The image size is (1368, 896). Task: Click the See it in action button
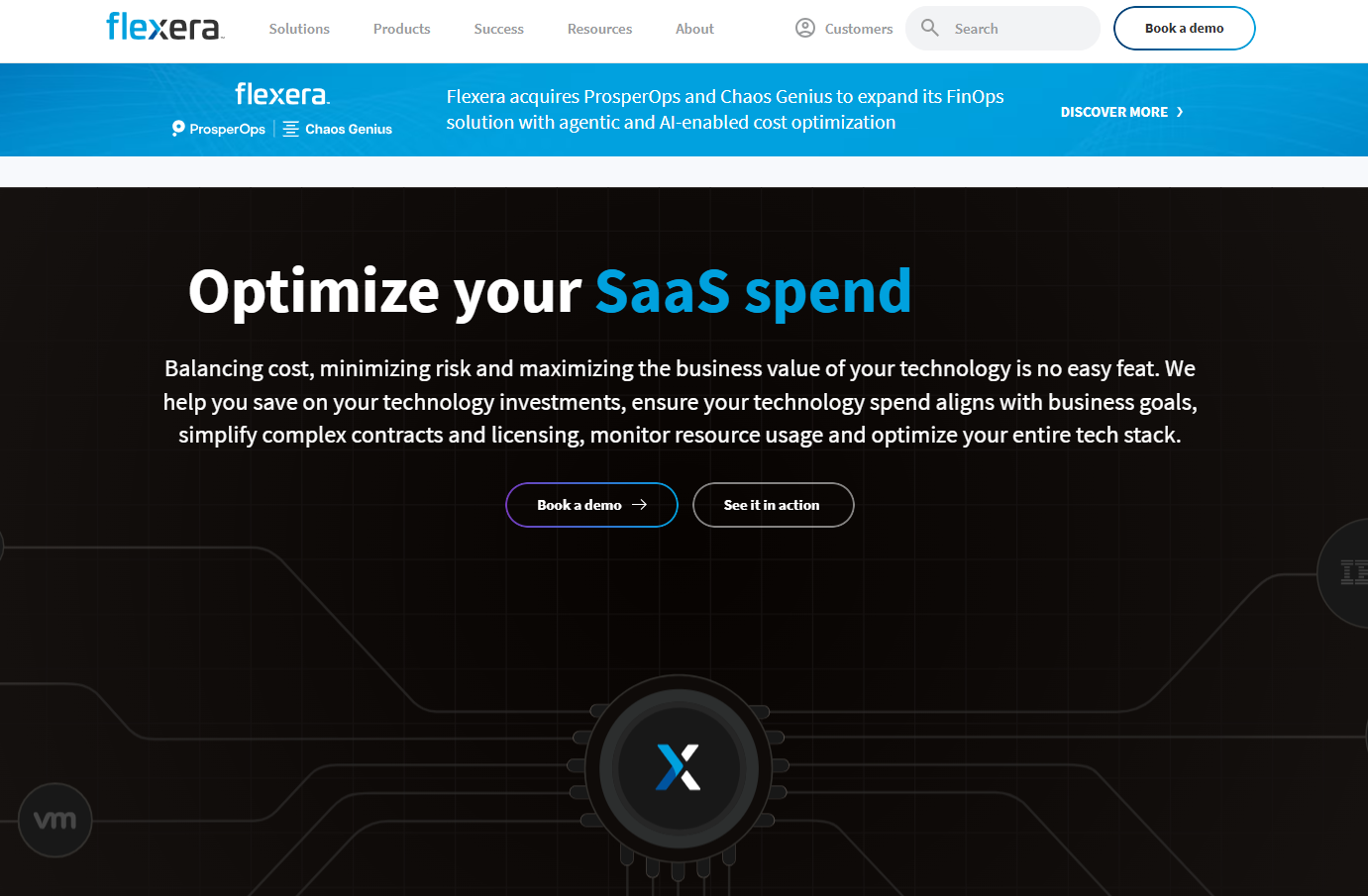coord(773,505)
